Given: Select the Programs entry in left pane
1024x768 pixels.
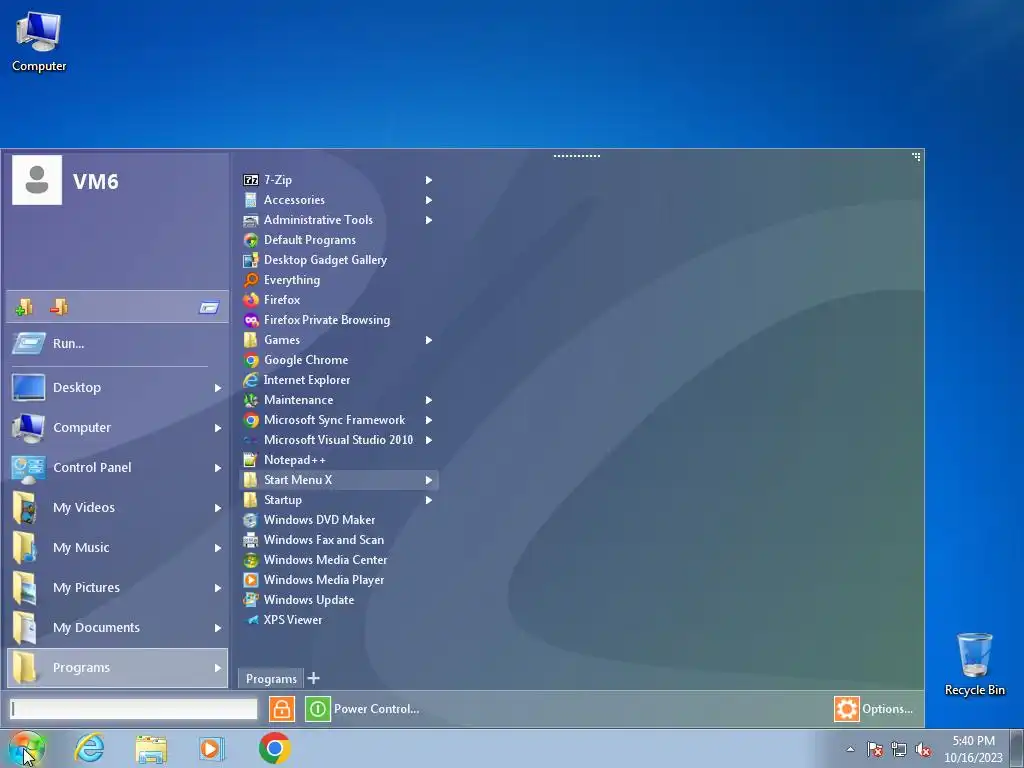Looking at the screenshot, I should (x=118, y=667).
